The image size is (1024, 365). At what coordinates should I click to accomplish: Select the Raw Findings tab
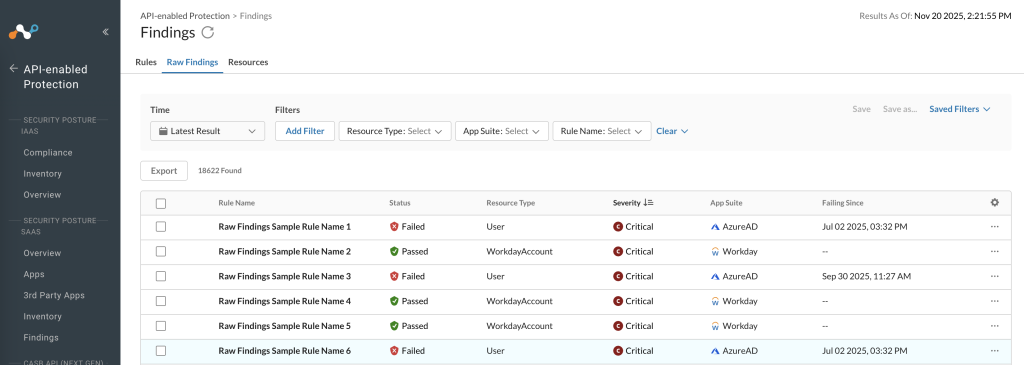pos(192,62)
